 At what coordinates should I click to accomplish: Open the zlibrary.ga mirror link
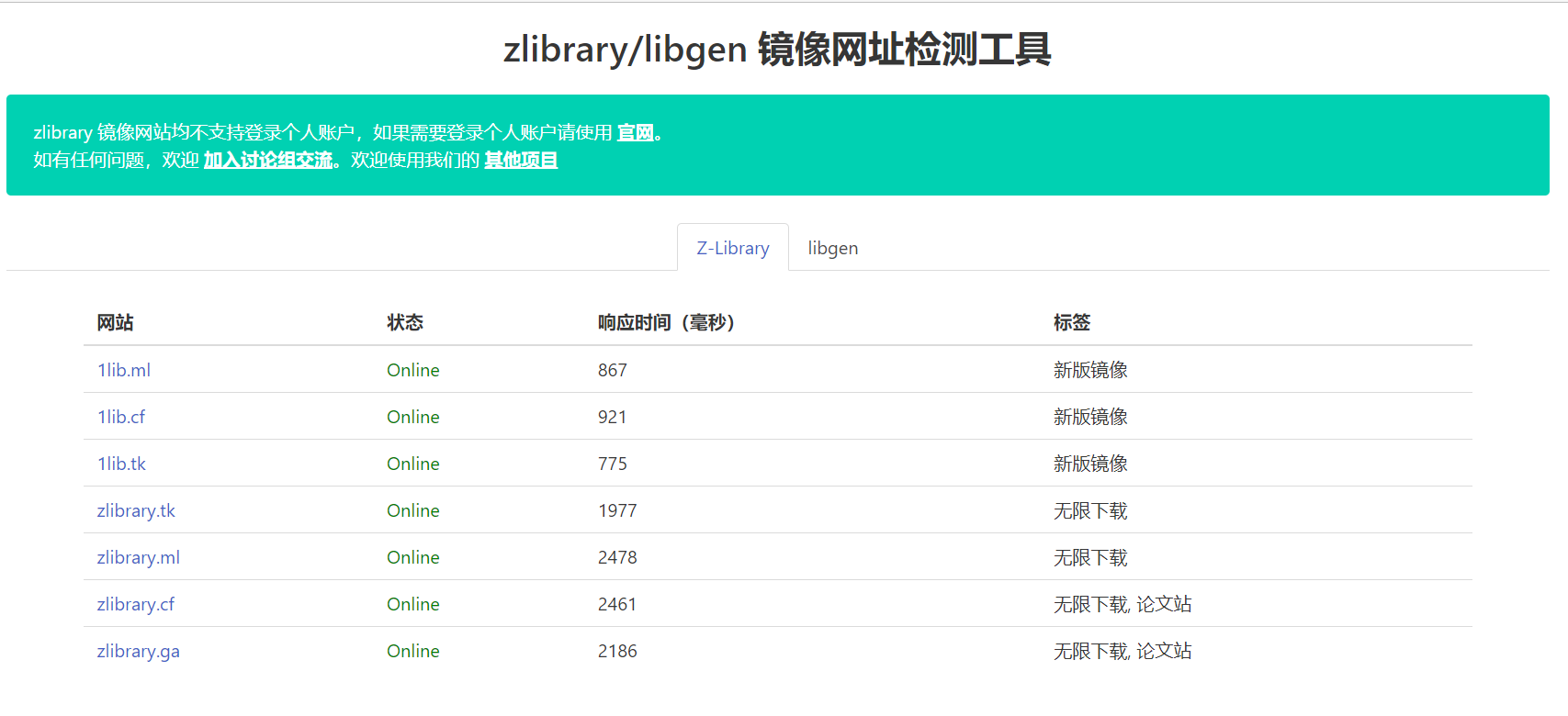click(139, 651)
